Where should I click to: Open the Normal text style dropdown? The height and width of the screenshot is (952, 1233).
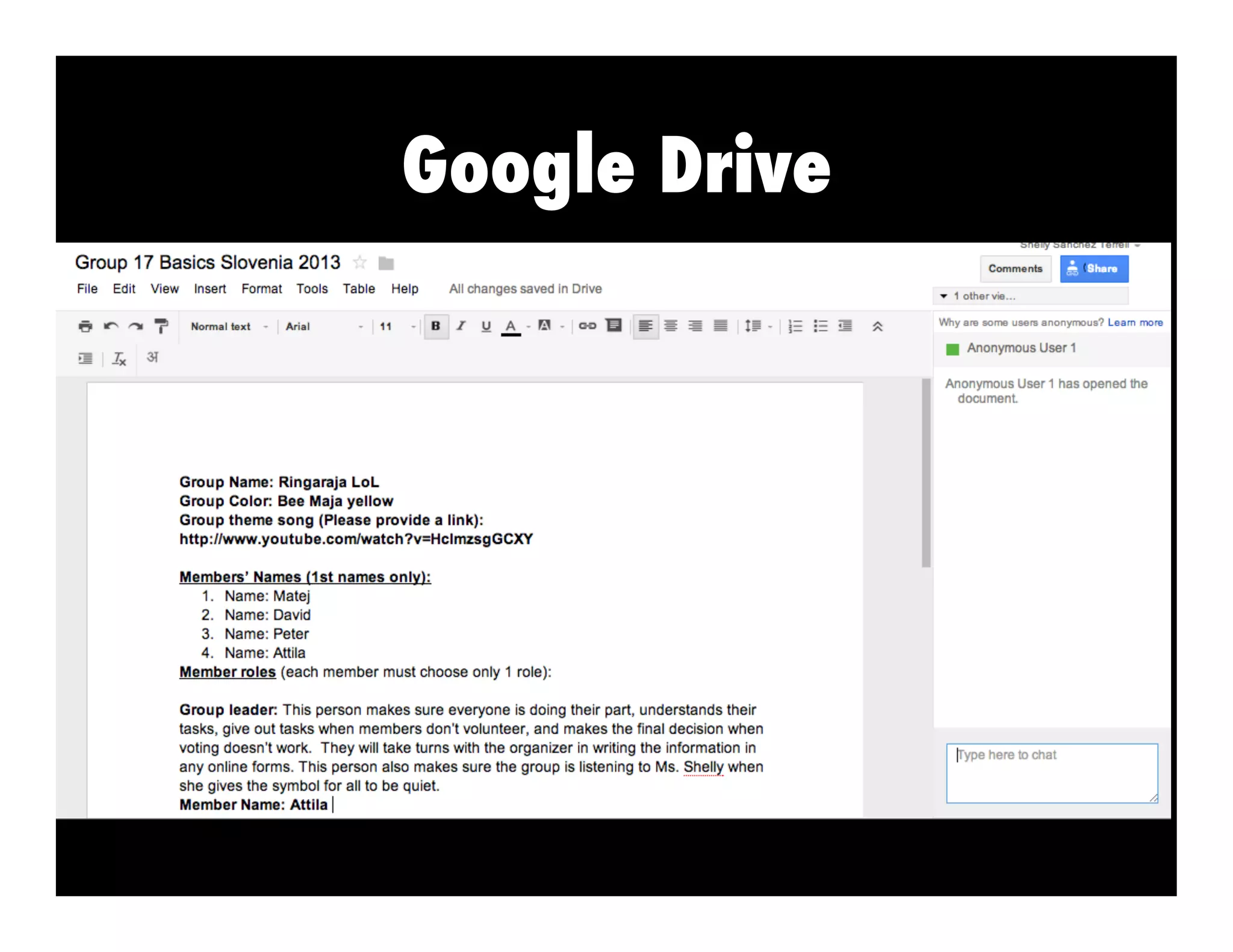[x=229, y=326]
